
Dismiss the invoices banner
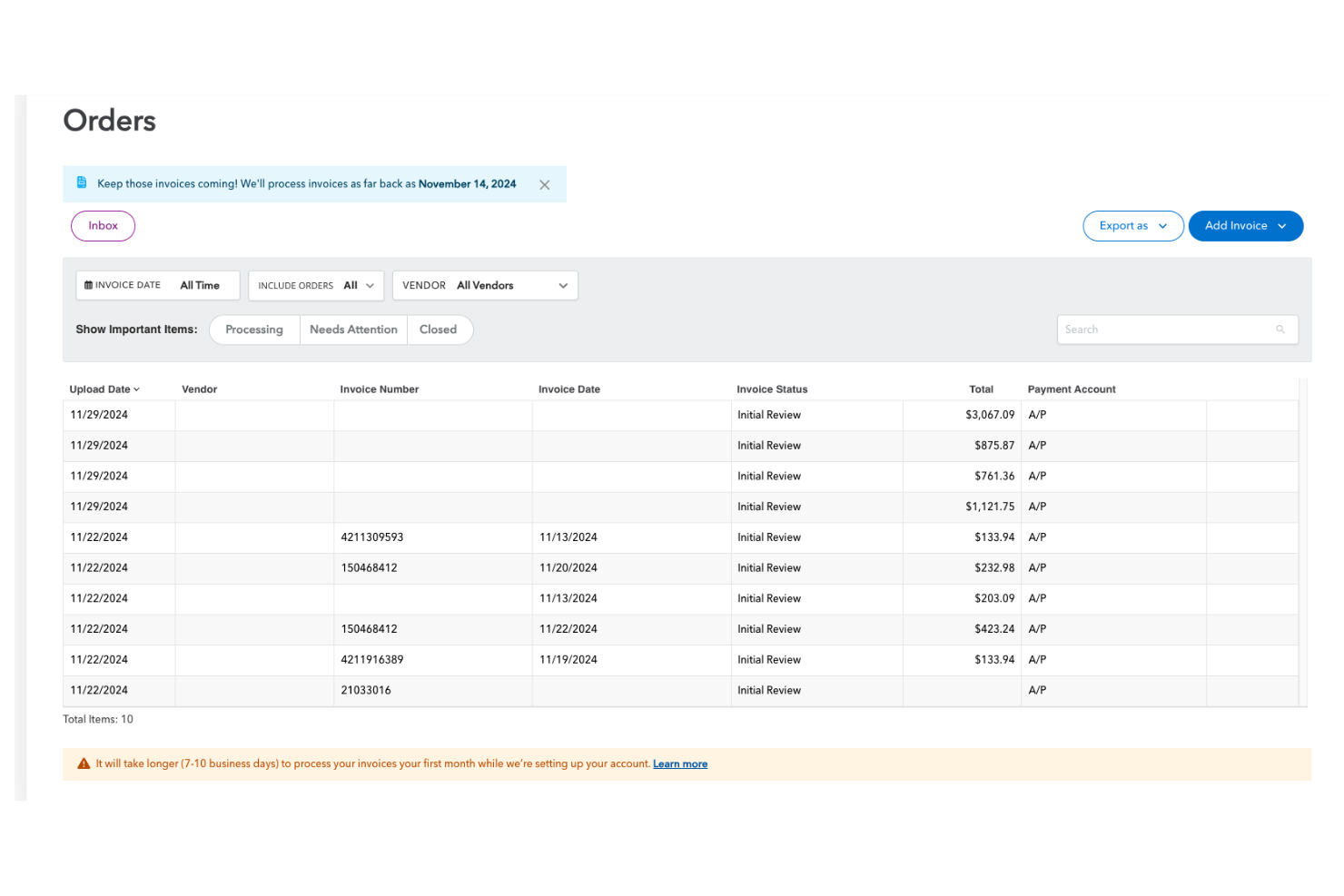(544, 183)
